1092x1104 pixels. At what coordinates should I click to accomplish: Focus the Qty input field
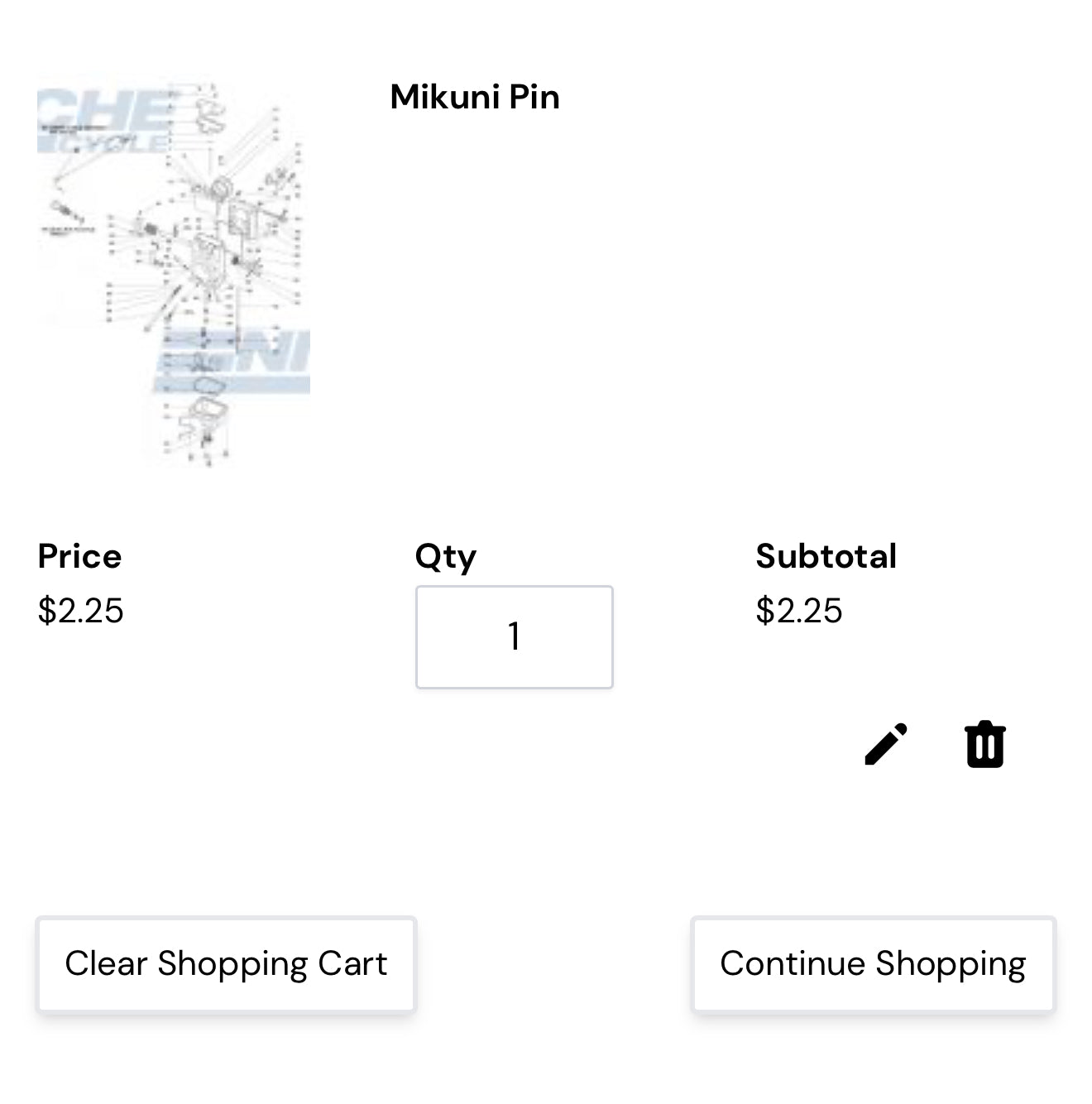coord(514,636)
